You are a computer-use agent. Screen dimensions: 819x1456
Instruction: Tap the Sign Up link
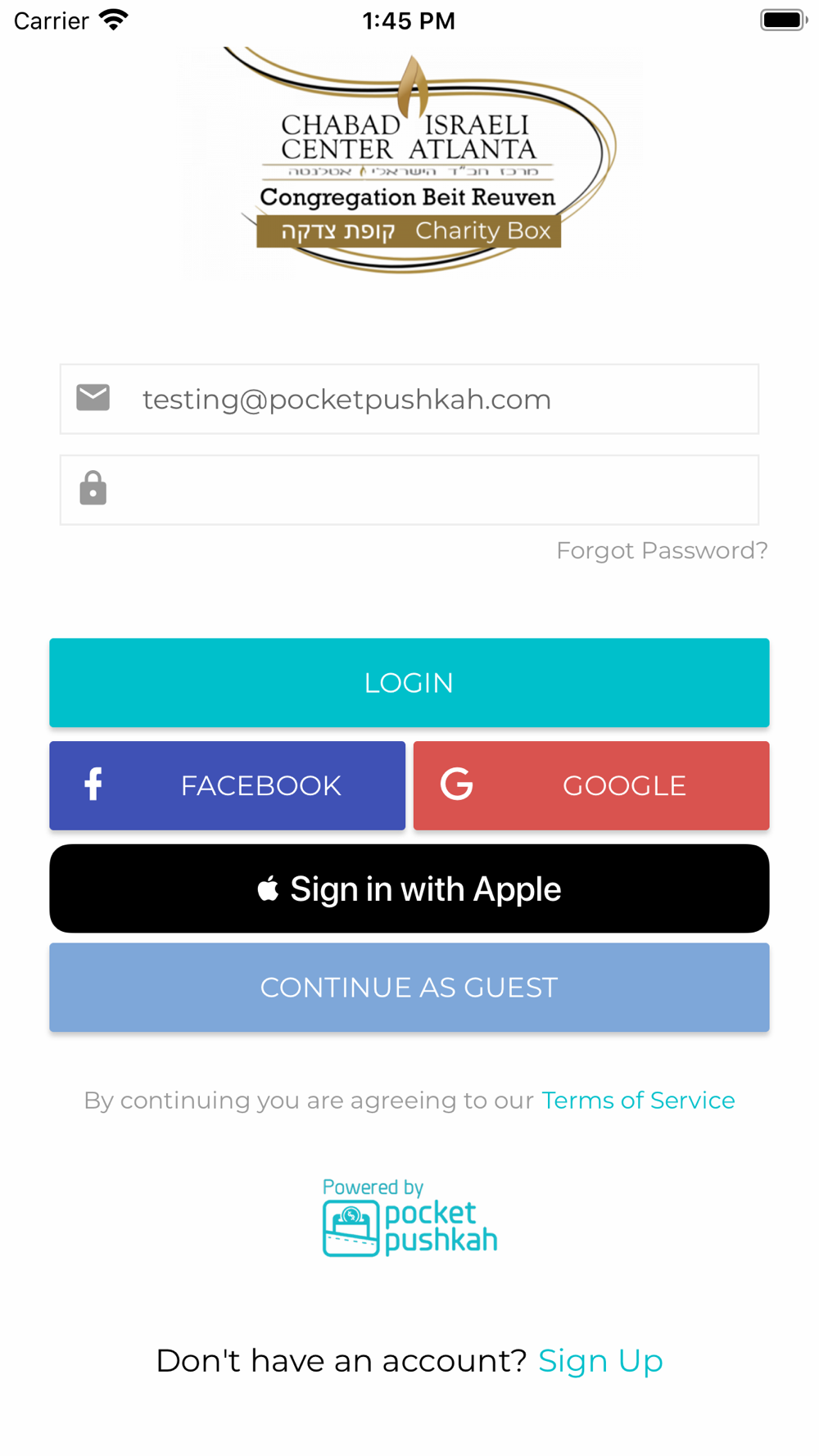600,1361
